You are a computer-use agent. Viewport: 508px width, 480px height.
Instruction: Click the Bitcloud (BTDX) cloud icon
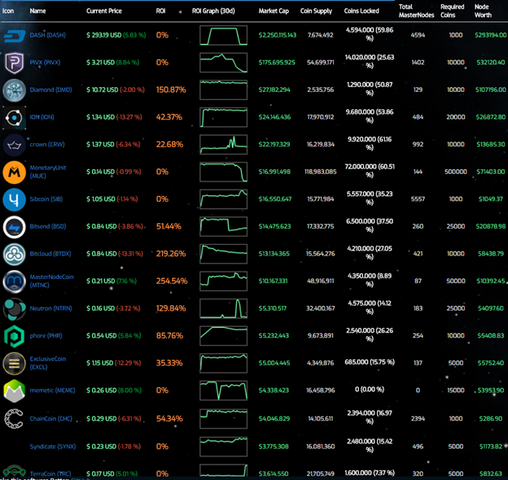point(14,254)
